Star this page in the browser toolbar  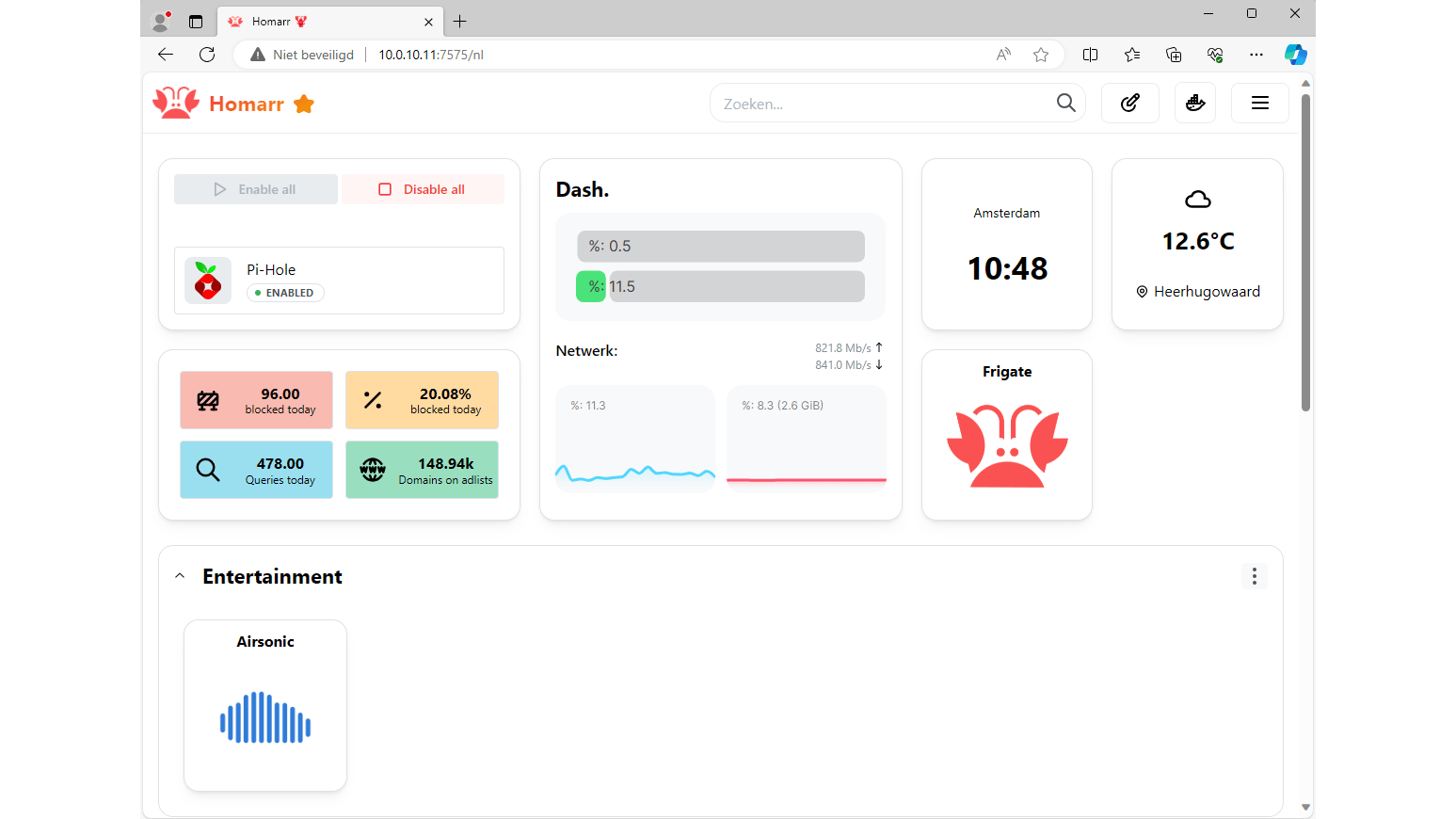tap(1041, 55)
